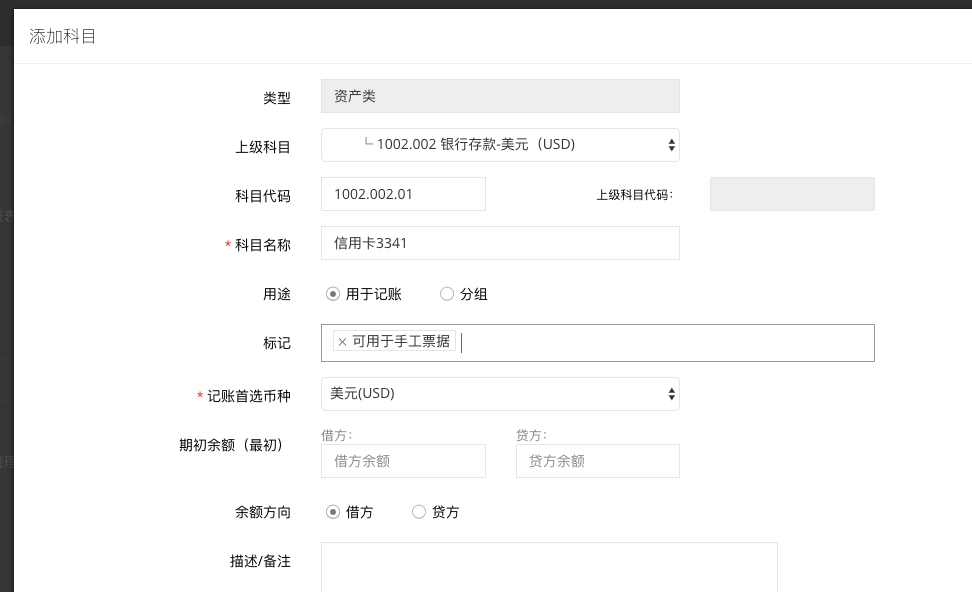Click the 添加科目 dialog title

63,37
